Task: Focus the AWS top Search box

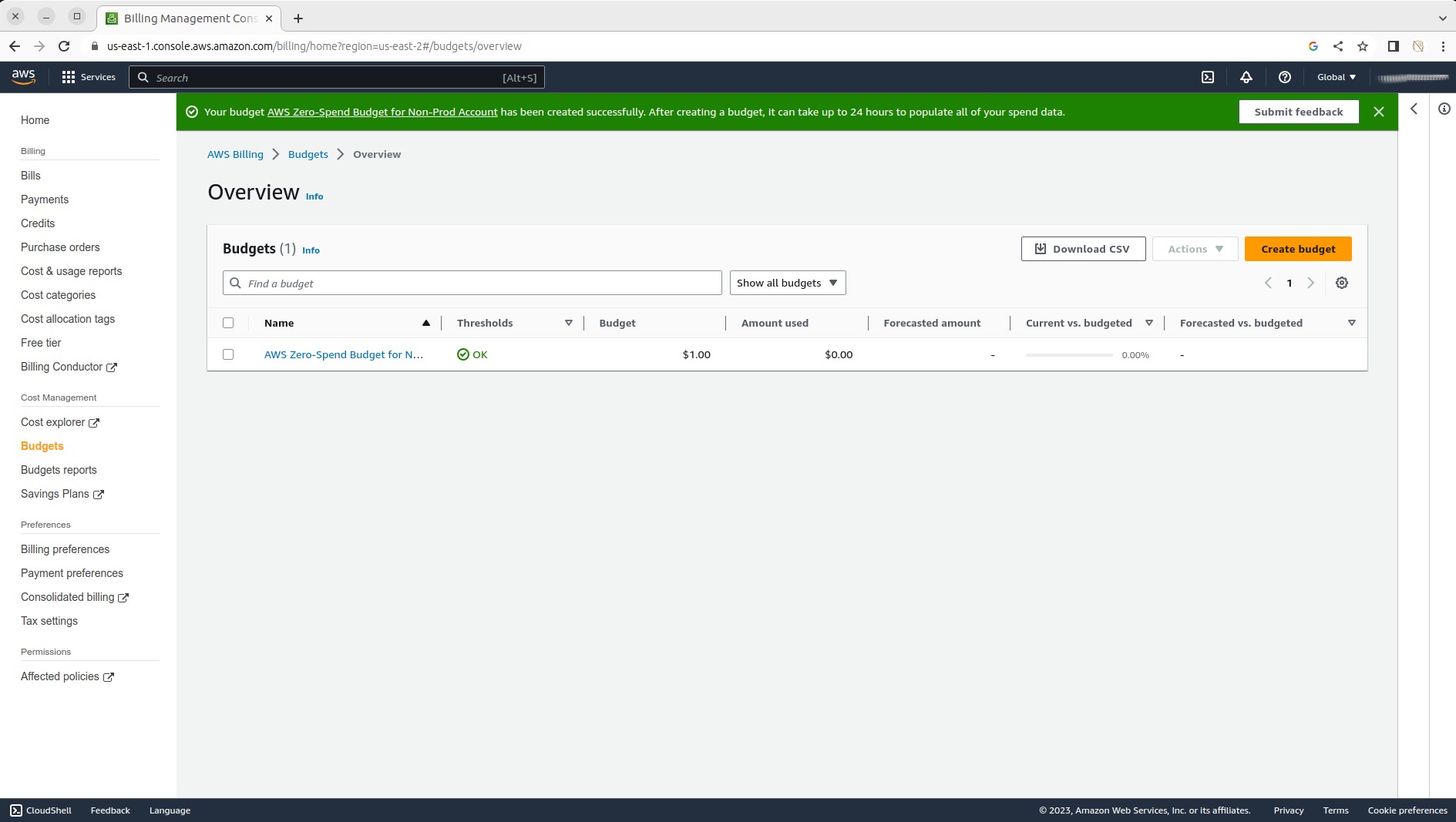Action: coord(337,77)
